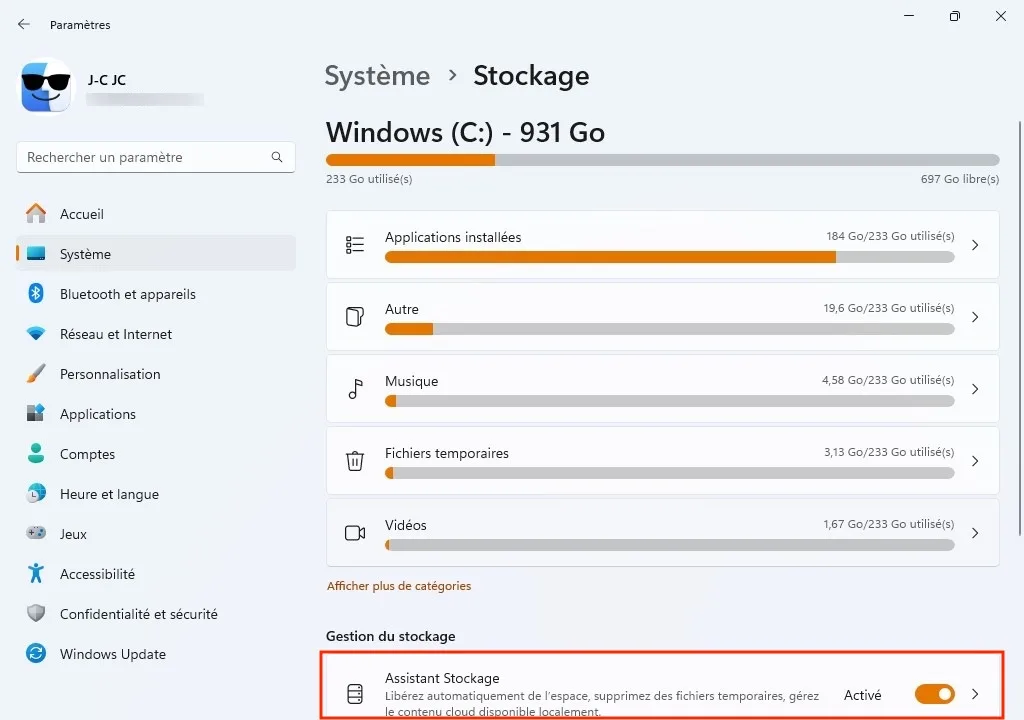Click 697 Go libre(s) text
This screenshot has width=1024, height=720.
tap(959, 179)
